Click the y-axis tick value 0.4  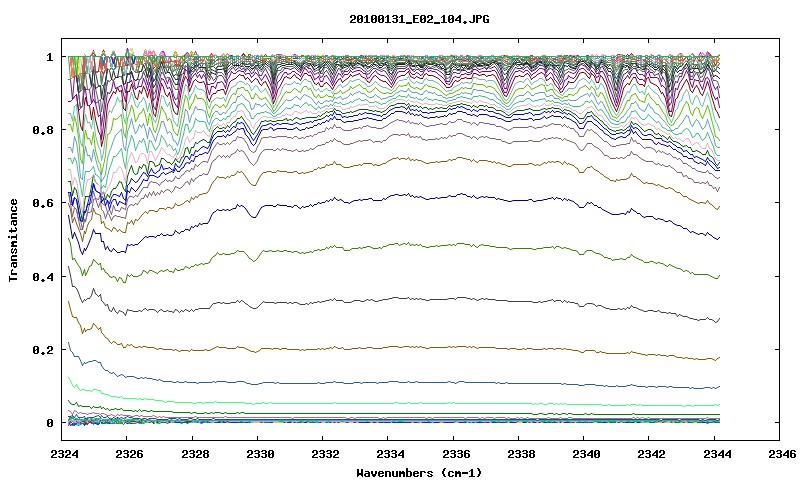pos(43,276)
